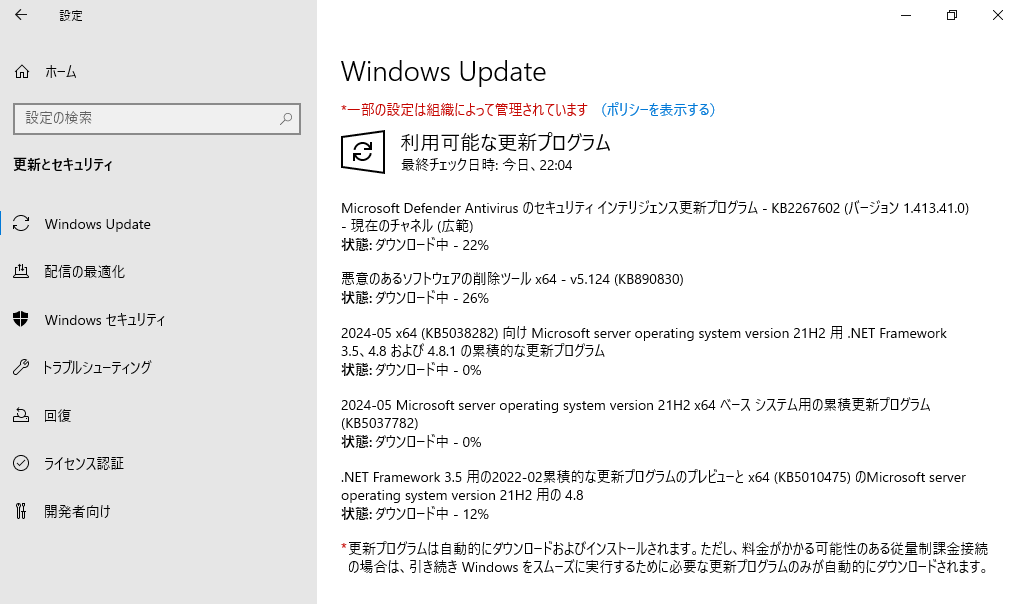1015x604 pixels.
Task: Click the Windows Update sync icon in sidebar
Action: tap(21, 223)
